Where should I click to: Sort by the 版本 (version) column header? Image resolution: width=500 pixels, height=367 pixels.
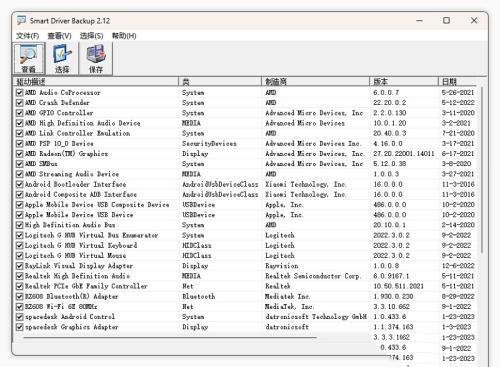tap(404, 81)
